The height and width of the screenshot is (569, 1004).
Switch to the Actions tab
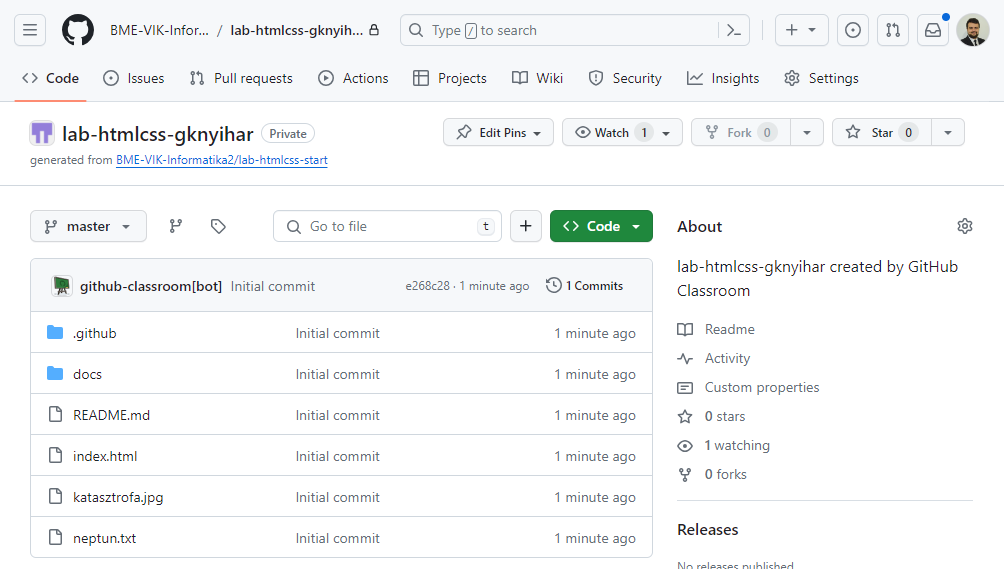[x=353, y=78]
